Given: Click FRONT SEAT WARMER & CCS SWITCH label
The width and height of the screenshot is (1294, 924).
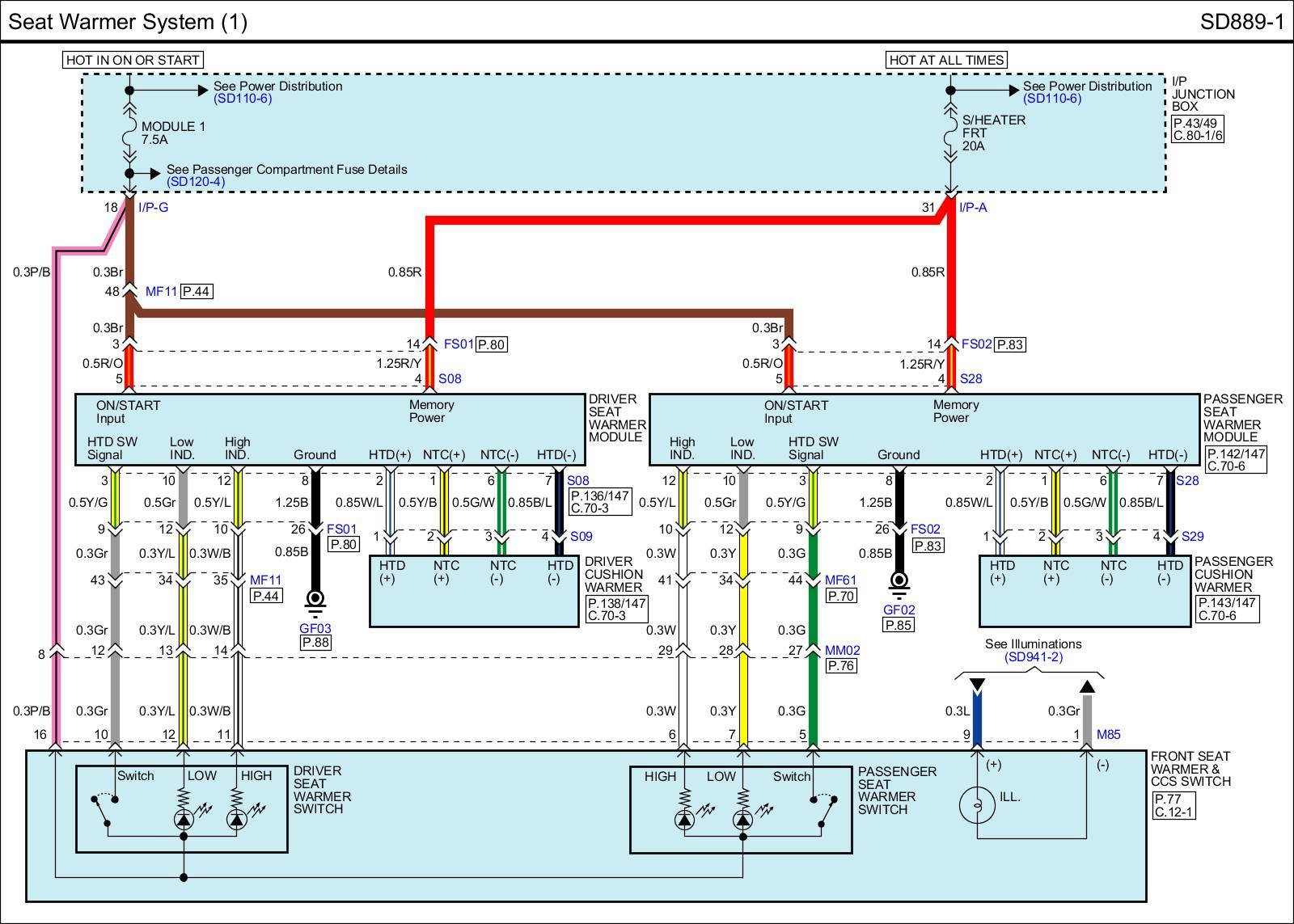Looking at the screenshot, I should 1190,769.
